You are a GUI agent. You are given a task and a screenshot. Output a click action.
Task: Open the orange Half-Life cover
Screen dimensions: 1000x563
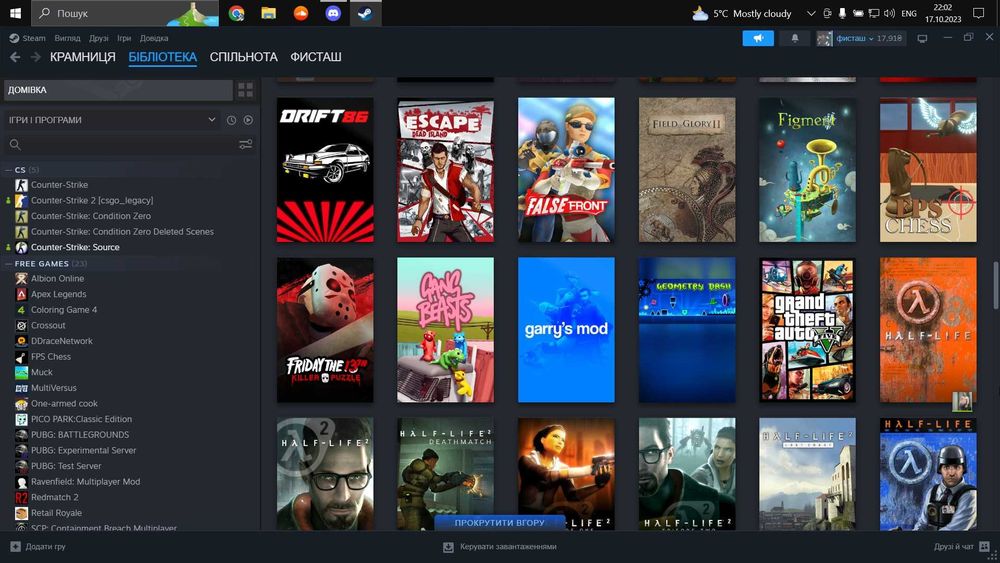[x=928, y=330]
